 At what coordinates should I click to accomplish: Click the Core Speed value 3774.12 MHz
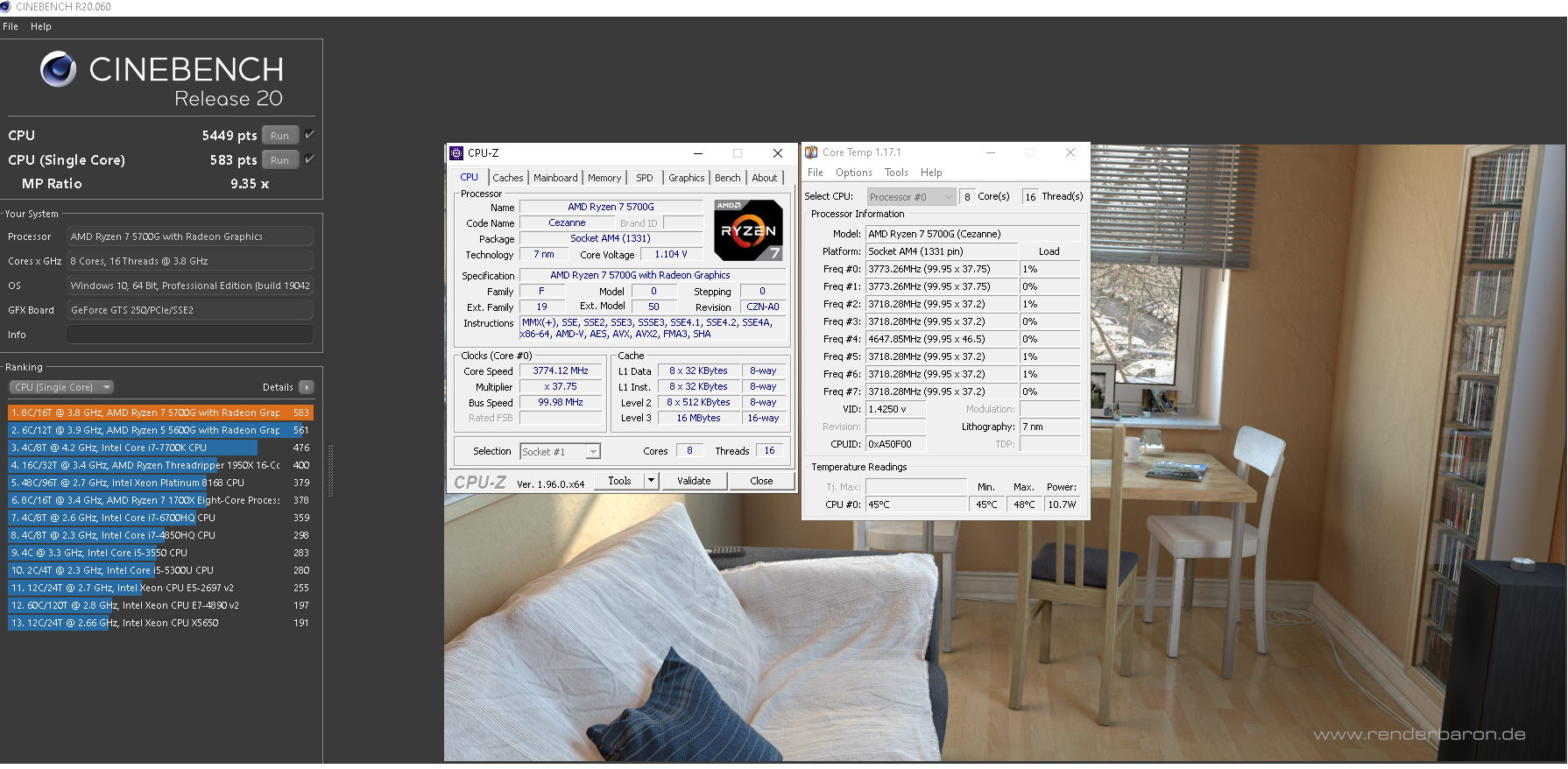pos(561,370)
